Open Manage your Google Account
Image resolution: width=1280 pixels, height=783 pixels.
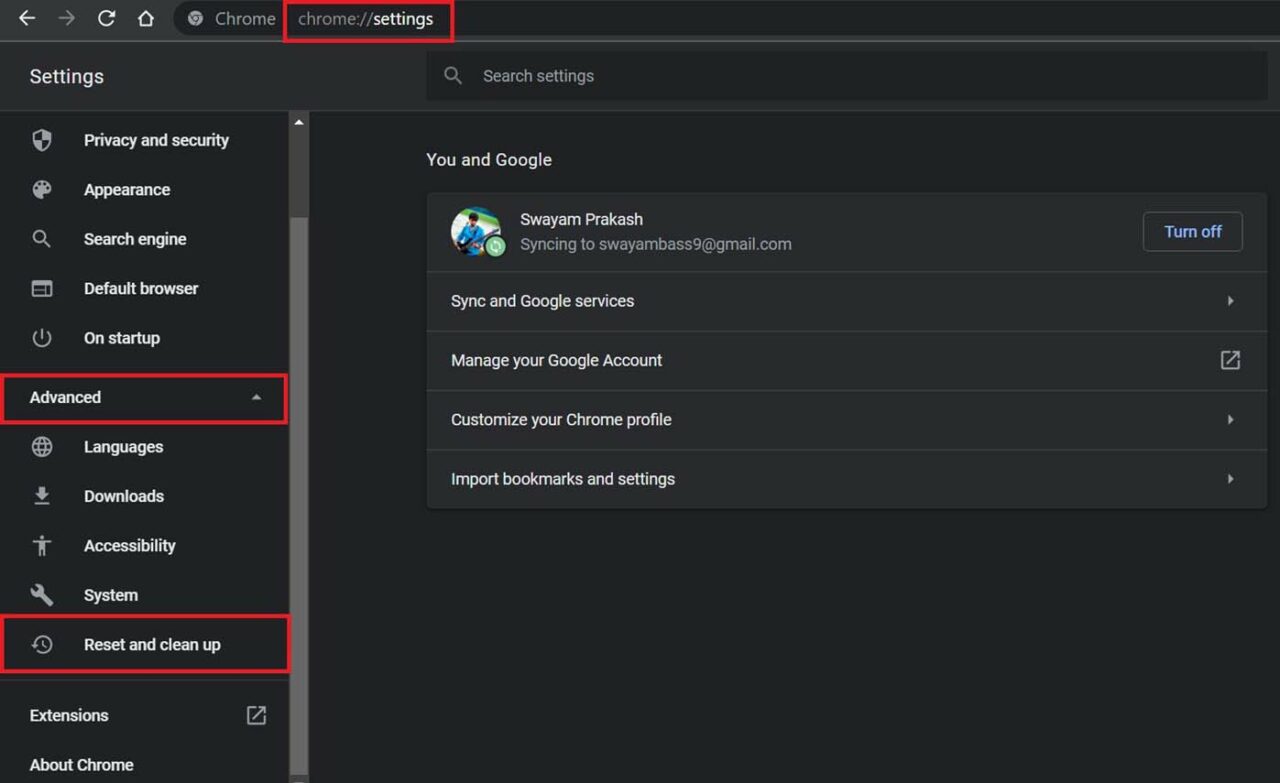[846, 360]
